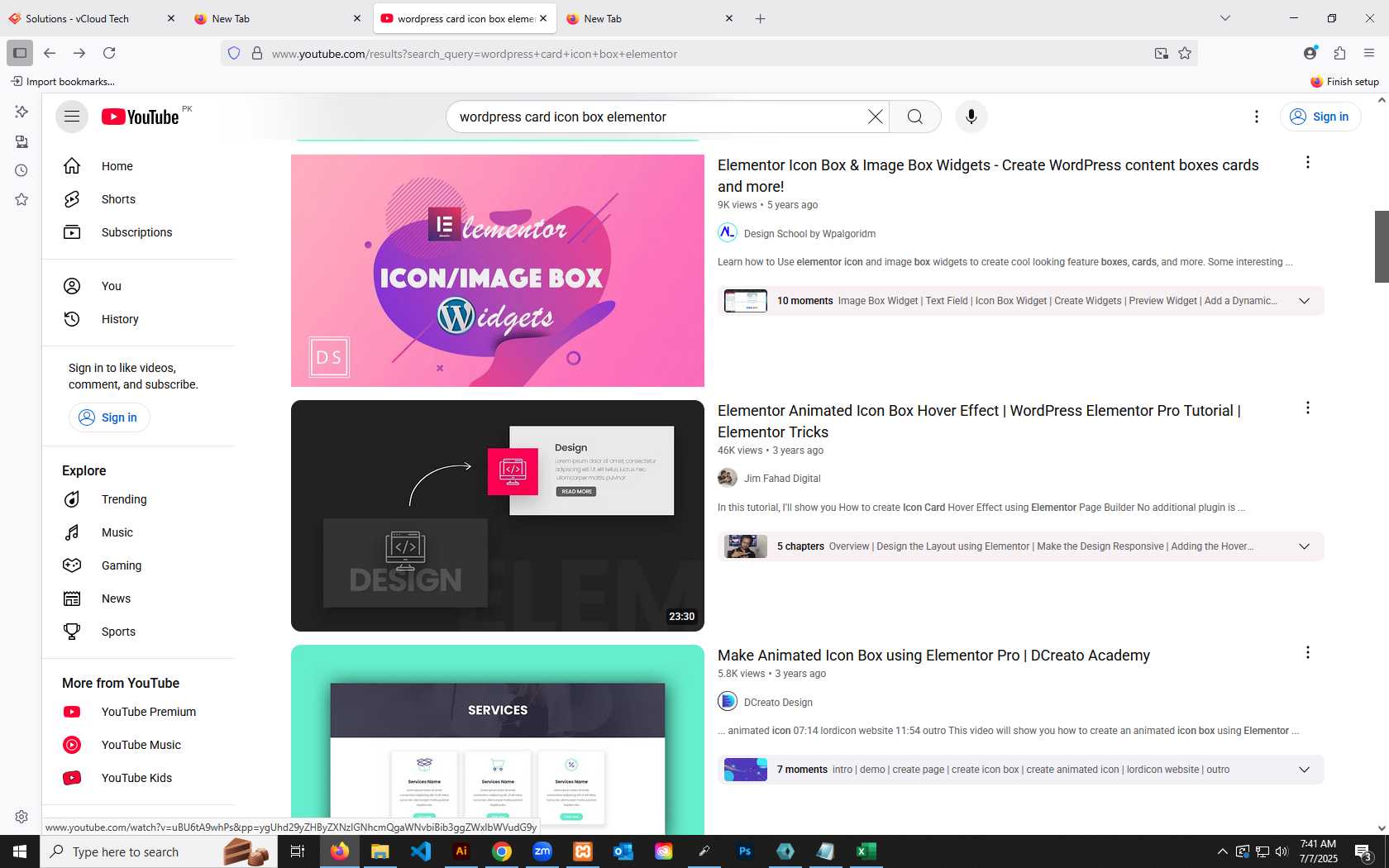
Task: Click Sign in button in sidebar
Action: pos(109,417)
